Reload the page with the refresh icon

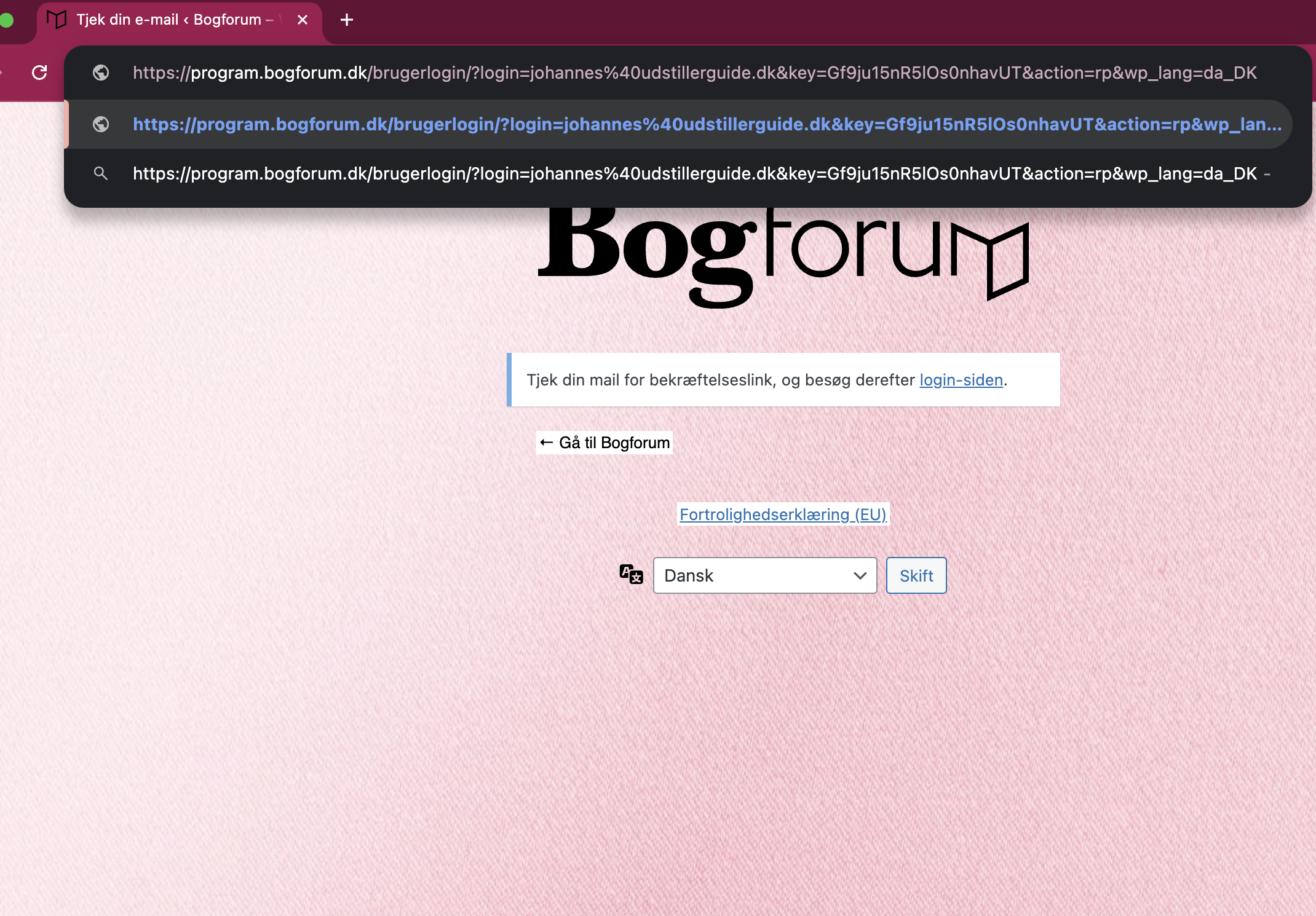pos(39,73)
